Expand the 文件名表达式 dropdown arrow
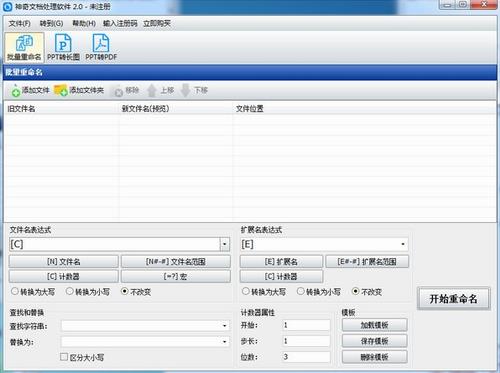The height and width of the screenshot is (373, 500). [225, 244]
